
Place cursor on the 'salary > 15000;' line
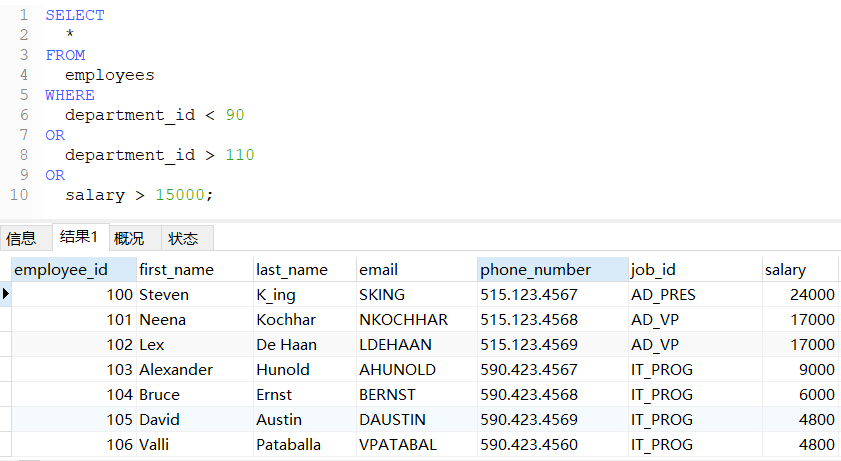(x=139, y=195)
